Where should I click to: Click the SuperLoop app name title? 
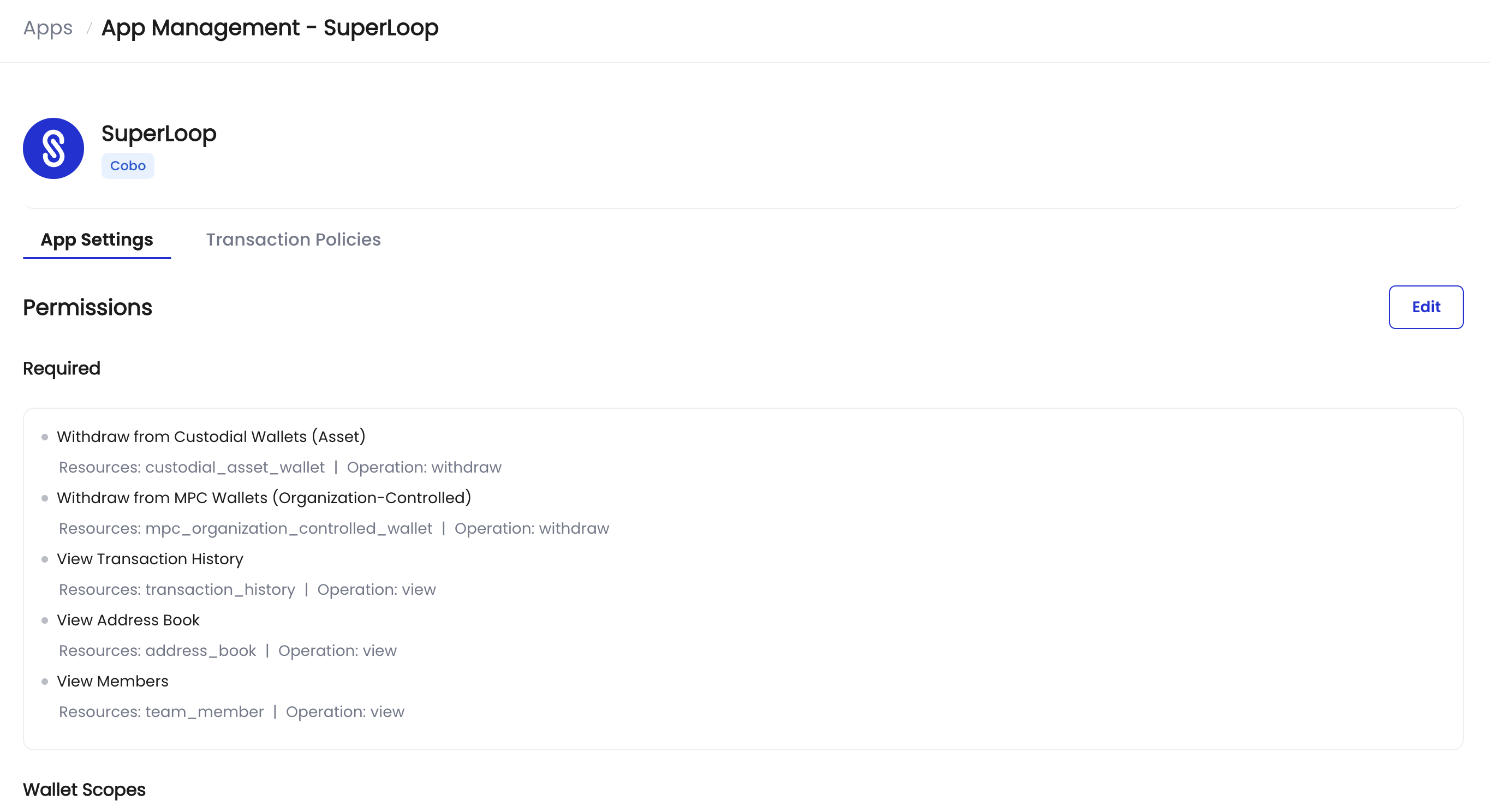click(158, 133)
